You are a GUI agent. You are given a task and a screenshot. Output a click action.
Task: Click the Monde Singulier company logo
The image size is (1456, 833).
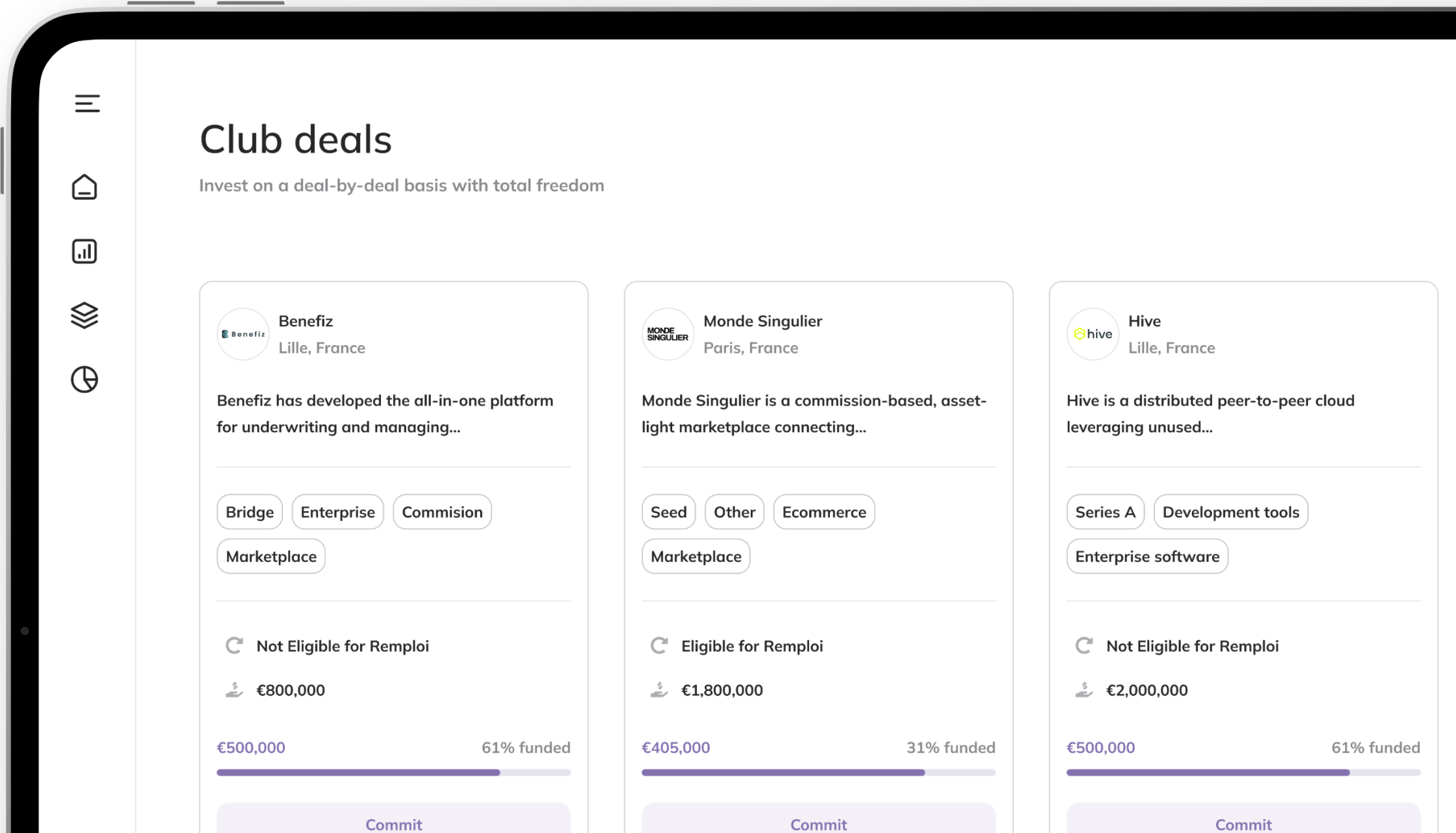[668, 334]
